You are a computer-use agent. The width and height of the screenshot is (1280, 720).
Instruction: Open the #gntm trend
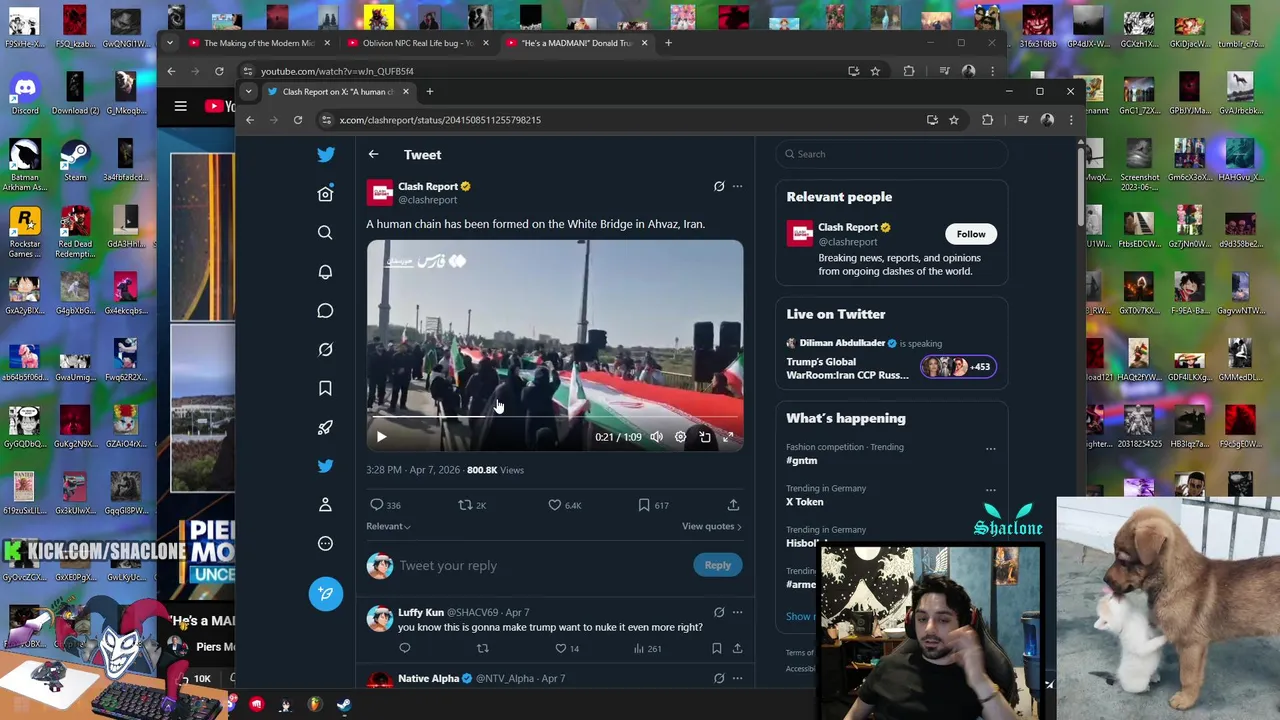point(802,461)
